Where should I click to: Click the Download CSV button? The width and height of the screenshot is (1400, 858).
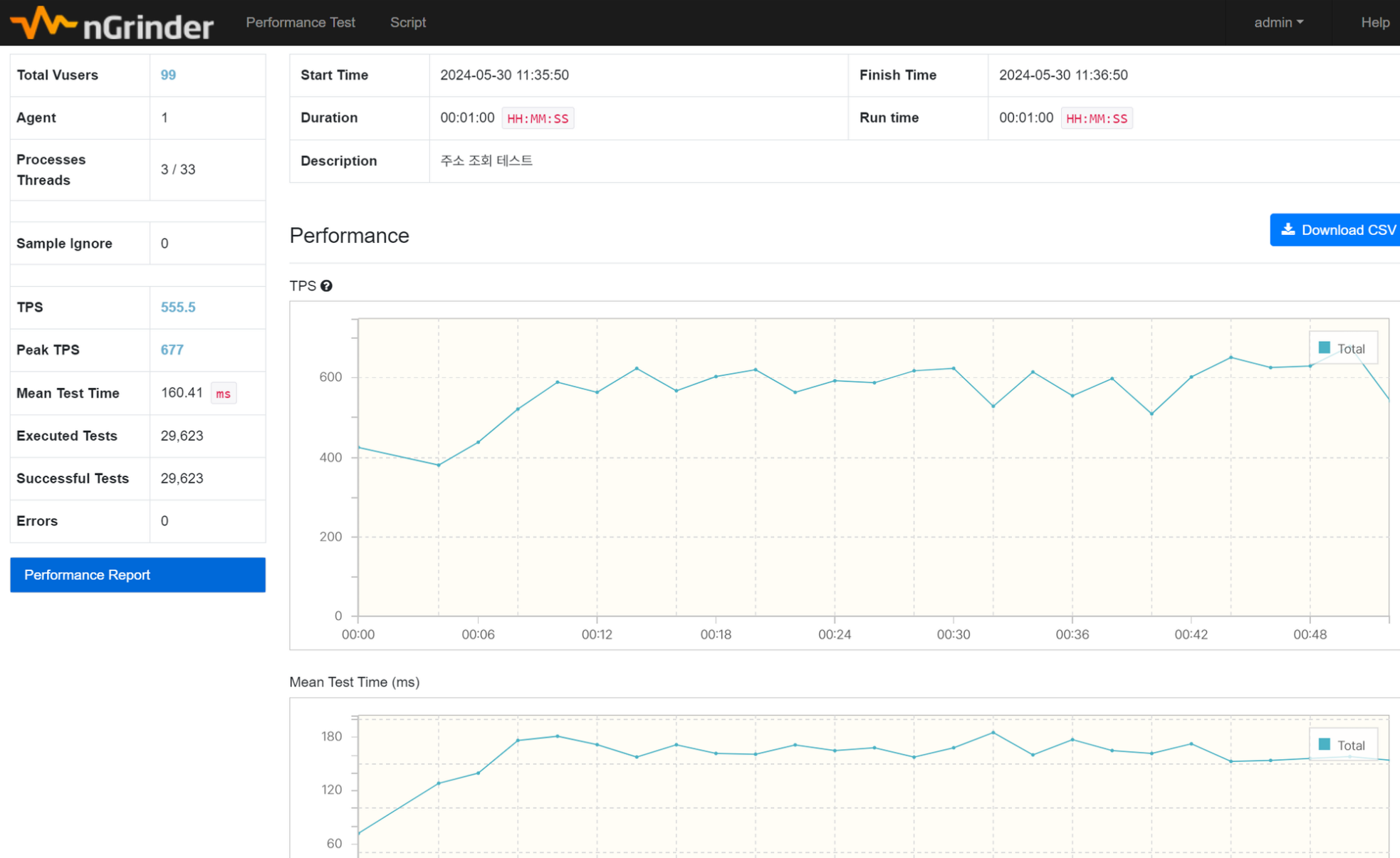[x=1338, y=230]
